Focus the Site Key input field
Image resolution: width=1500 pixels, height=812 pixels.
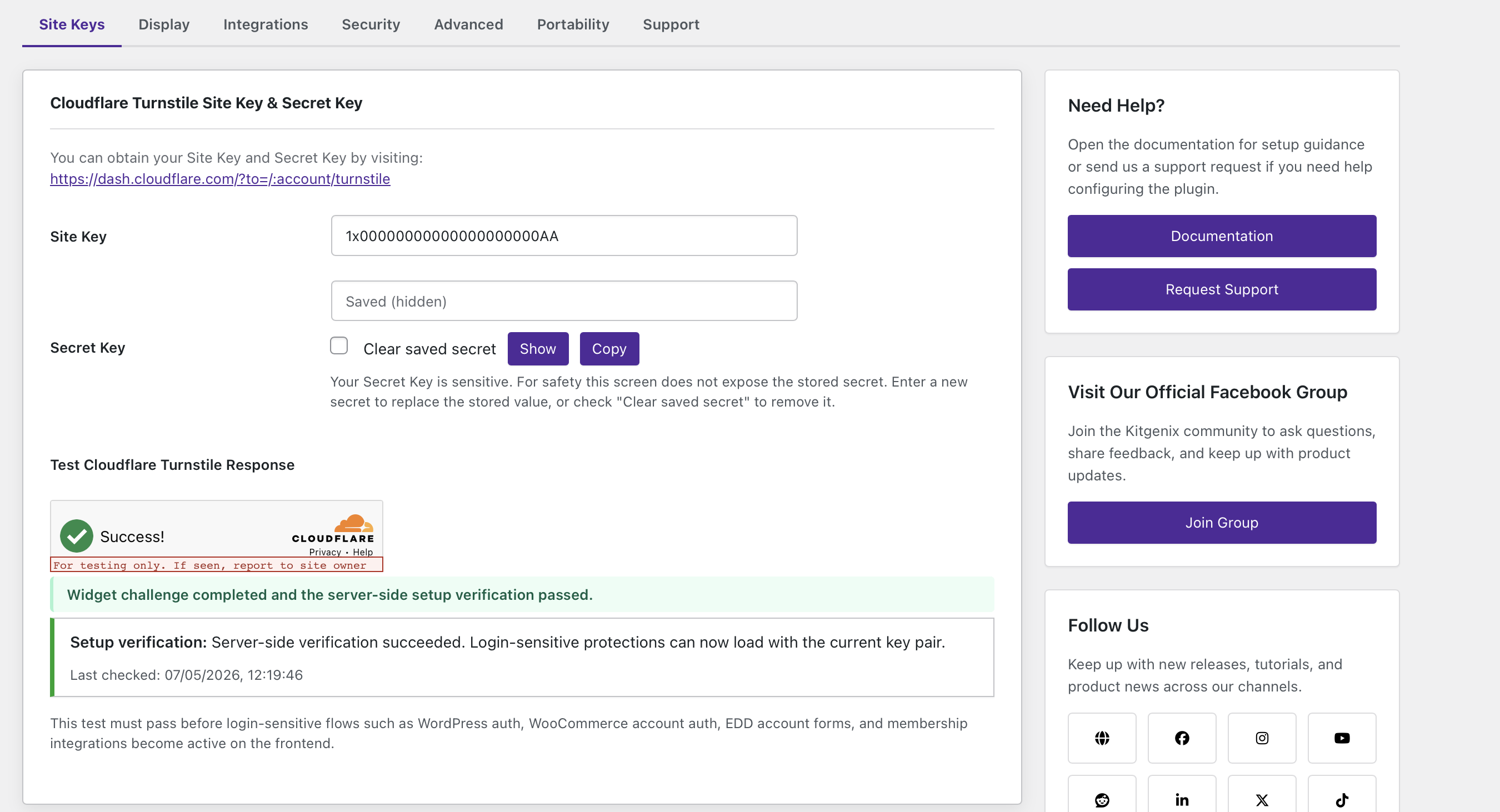coord(564,235)
